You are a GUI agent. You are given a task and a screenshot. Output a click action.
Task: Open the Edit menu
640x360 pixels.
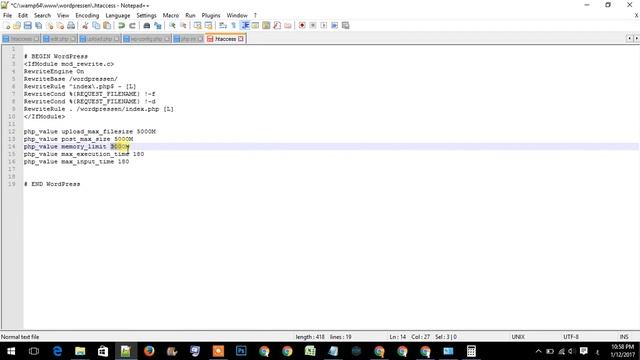[23, 16]
